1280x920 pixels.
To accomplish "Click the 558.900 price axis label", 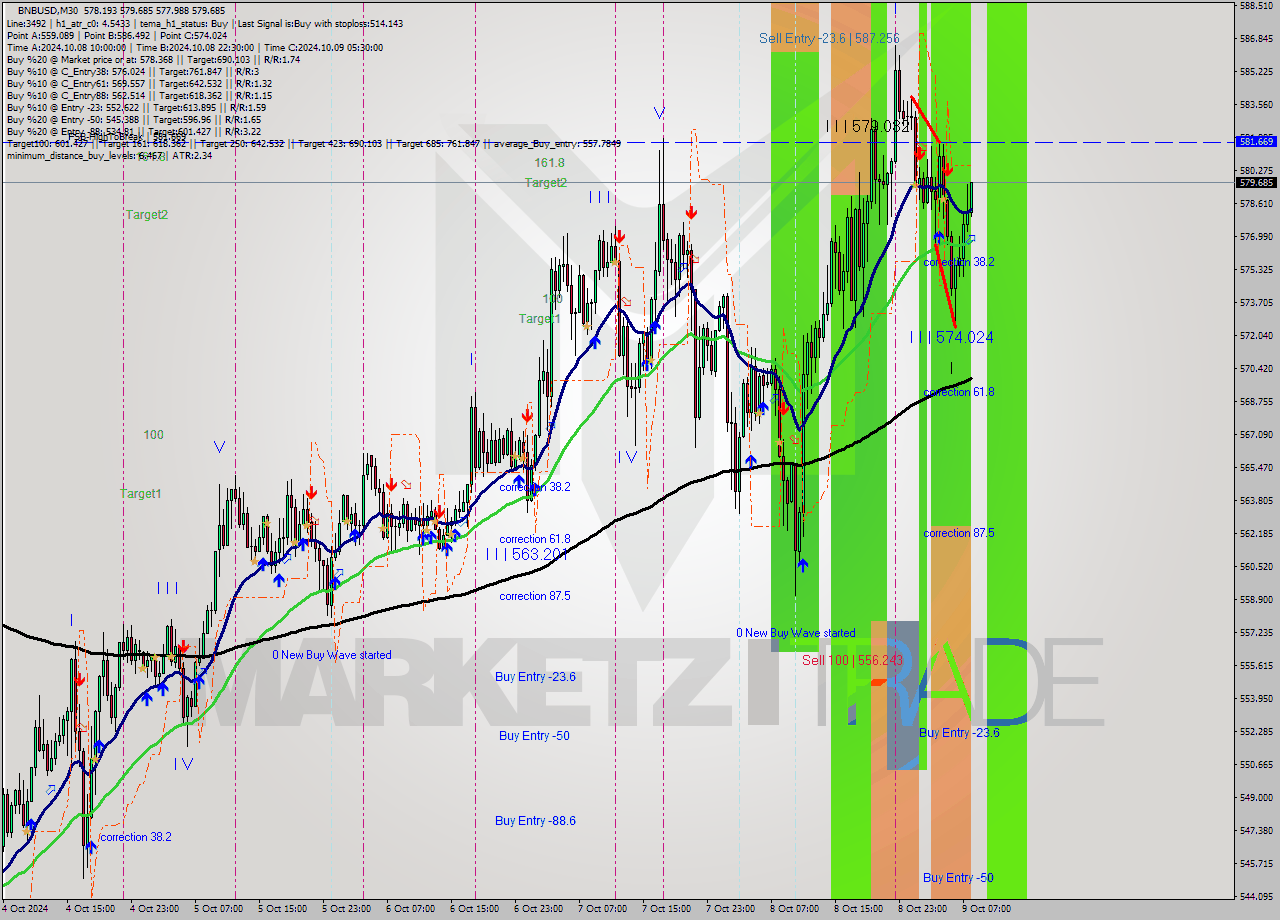I will 1257,599.
